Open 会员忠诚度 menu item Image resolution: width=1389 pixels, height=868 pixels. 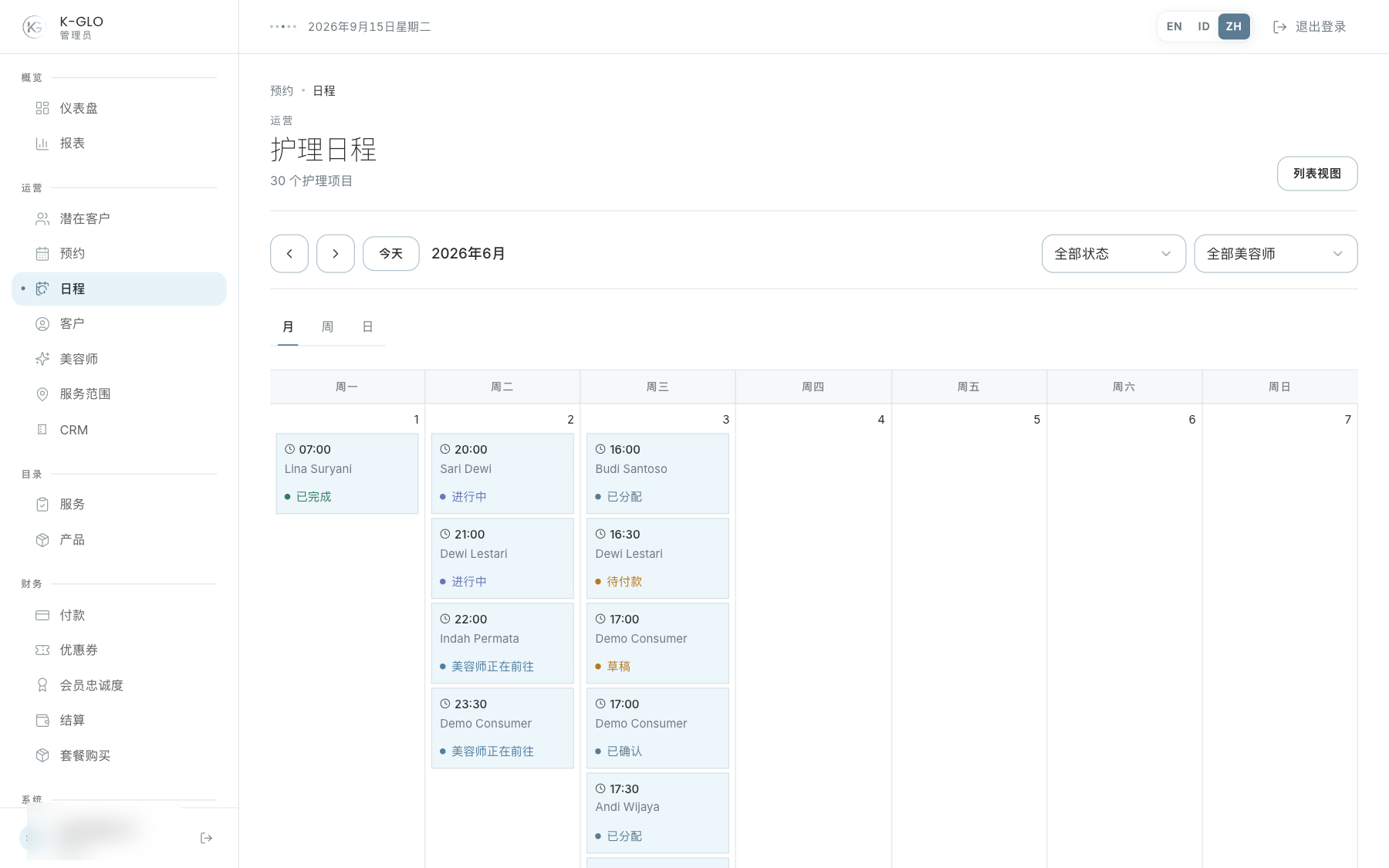pos(120,685)
